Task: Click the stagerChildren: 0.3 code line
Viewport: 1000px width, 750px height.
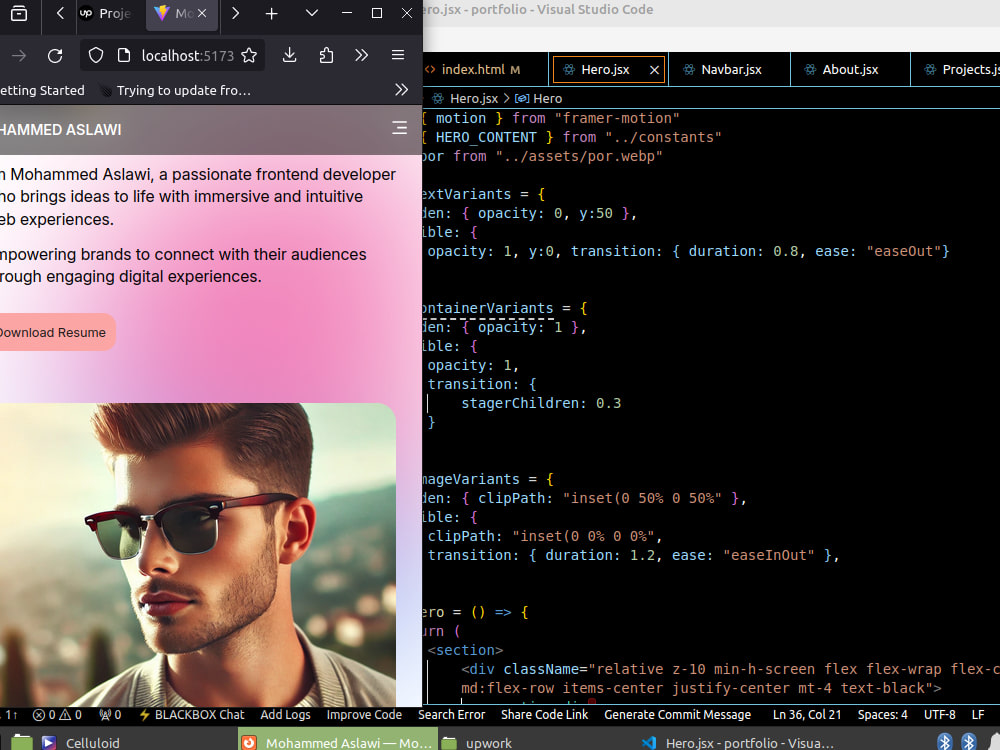Action: 541,403
